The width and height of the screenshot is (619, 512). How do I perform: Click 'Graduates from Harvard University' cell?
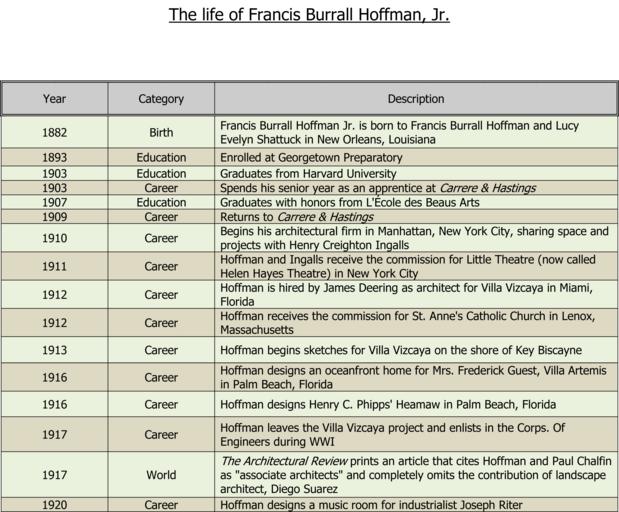click(308, 174)
